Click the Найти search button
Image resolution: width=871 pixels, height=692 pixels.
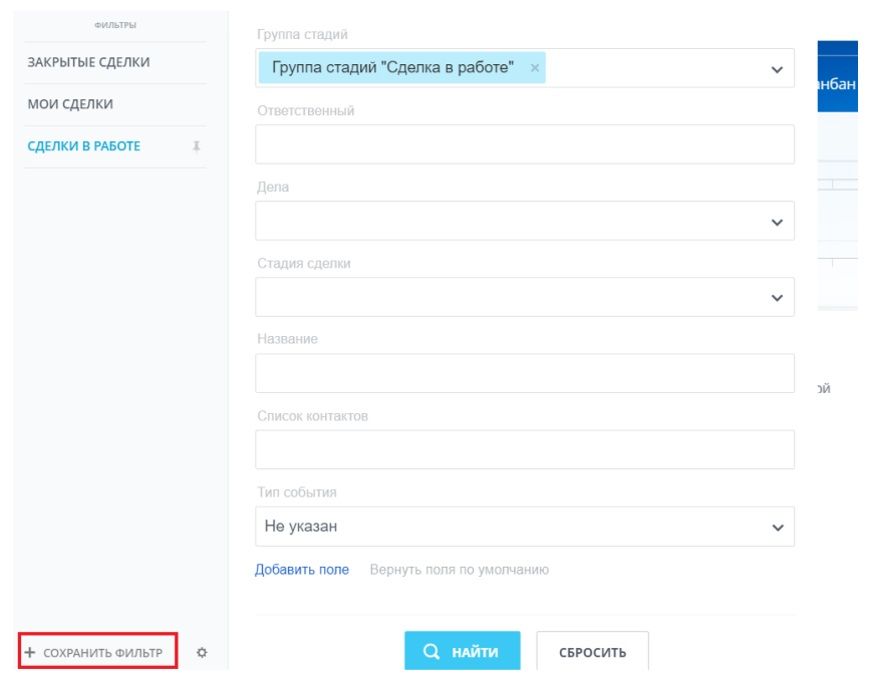point(462,651)
